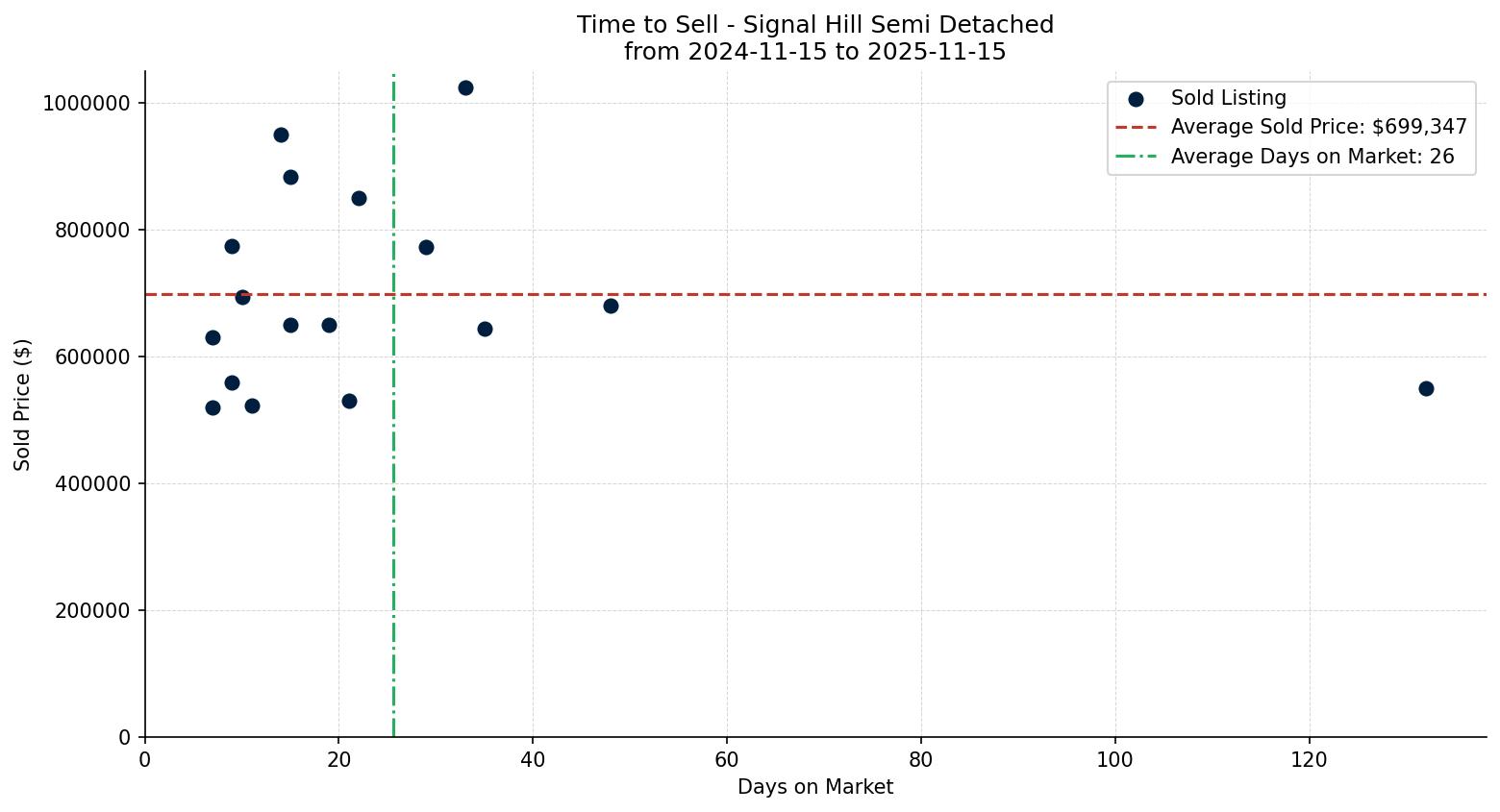Select the outlier data point near 132 days
Viewport: 1500px width, 812px height.
coord(1426,388)
